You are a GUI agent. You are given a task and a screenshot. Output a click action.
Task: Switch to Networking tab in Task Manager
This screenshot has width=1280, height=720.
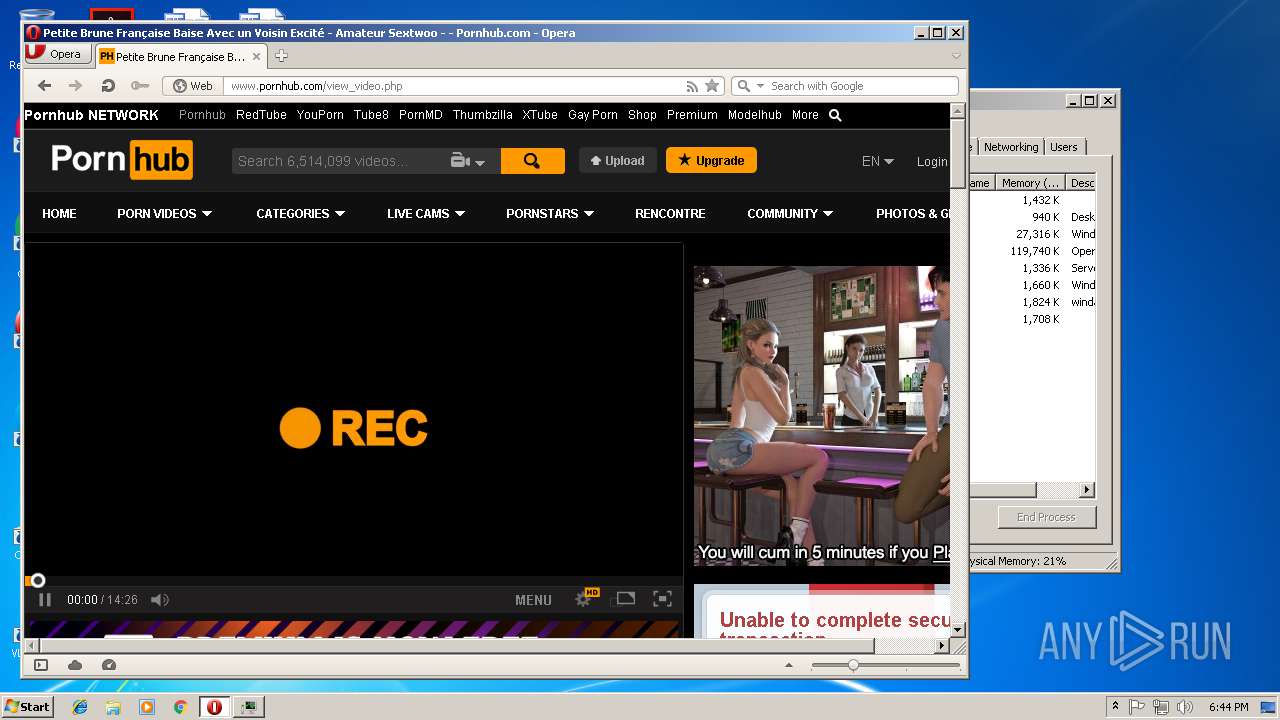click(x=1011, y=147)
